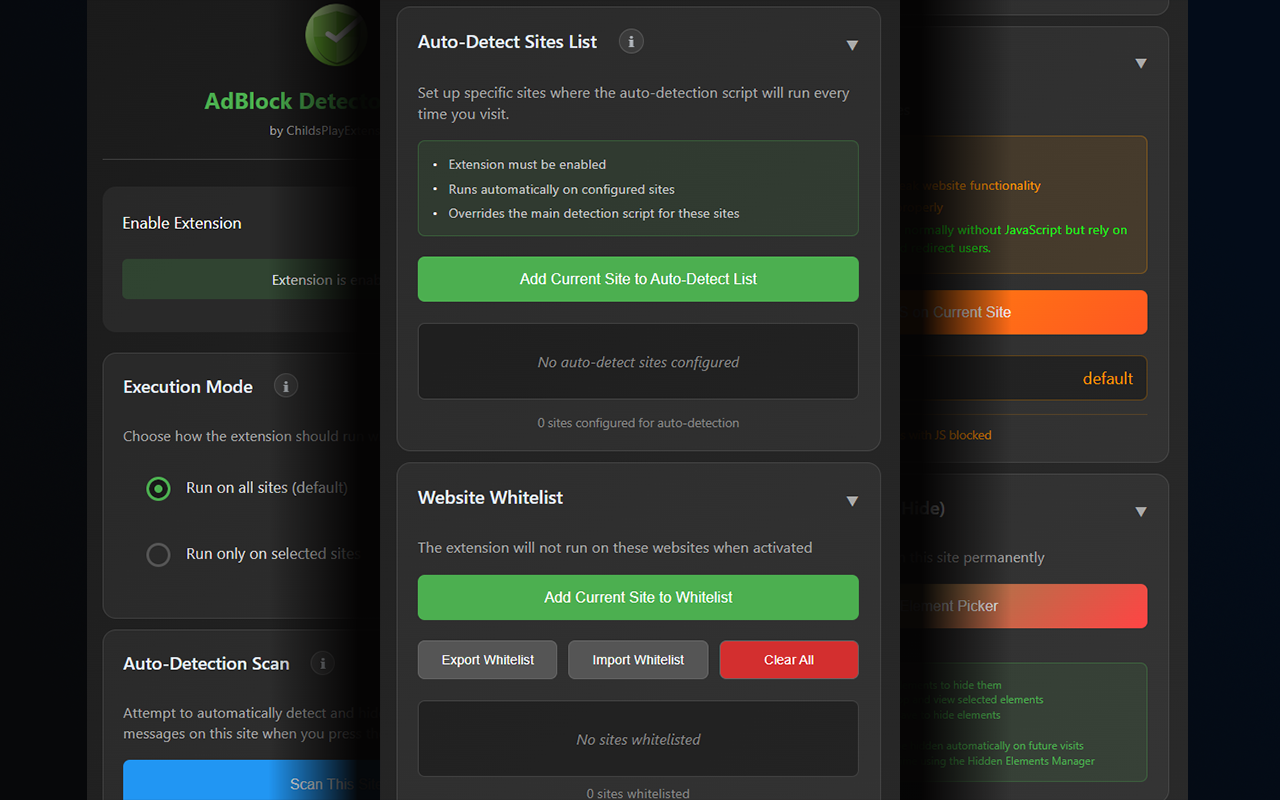1280x800 pixels.
Task: Click the orange 'default' value field
Action: [1024, 378]
